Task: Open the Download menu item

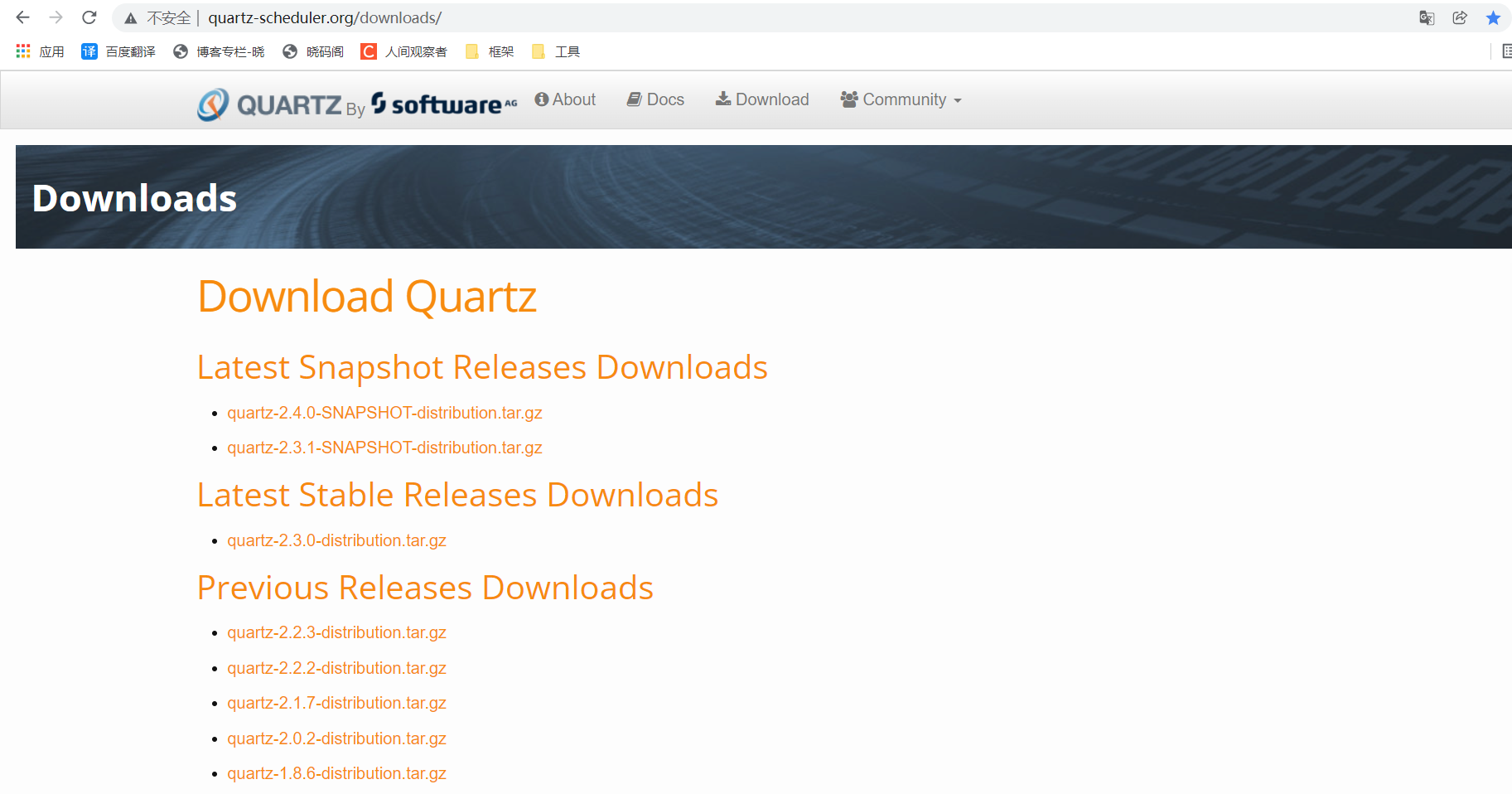Action: point(762,99)
